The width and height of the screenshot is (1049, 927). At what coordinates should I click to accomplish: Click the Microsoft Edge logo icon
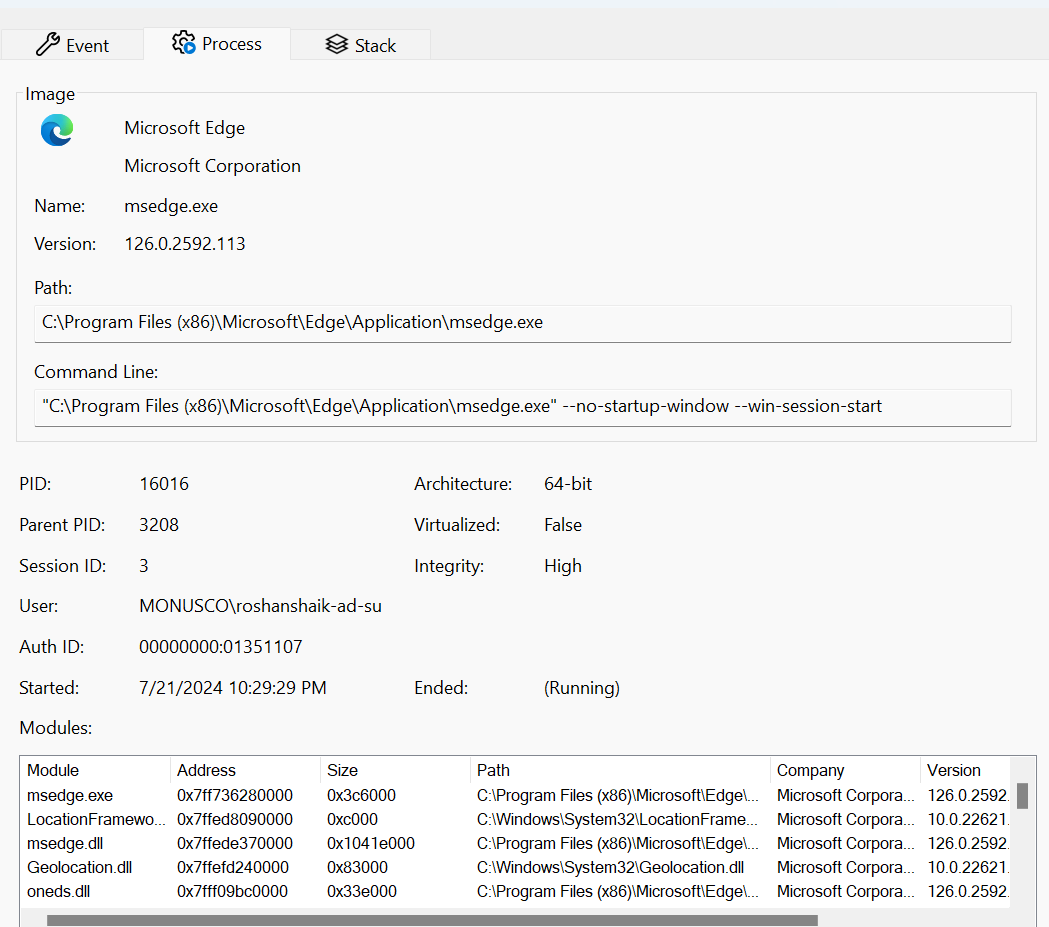pos(57,130)
